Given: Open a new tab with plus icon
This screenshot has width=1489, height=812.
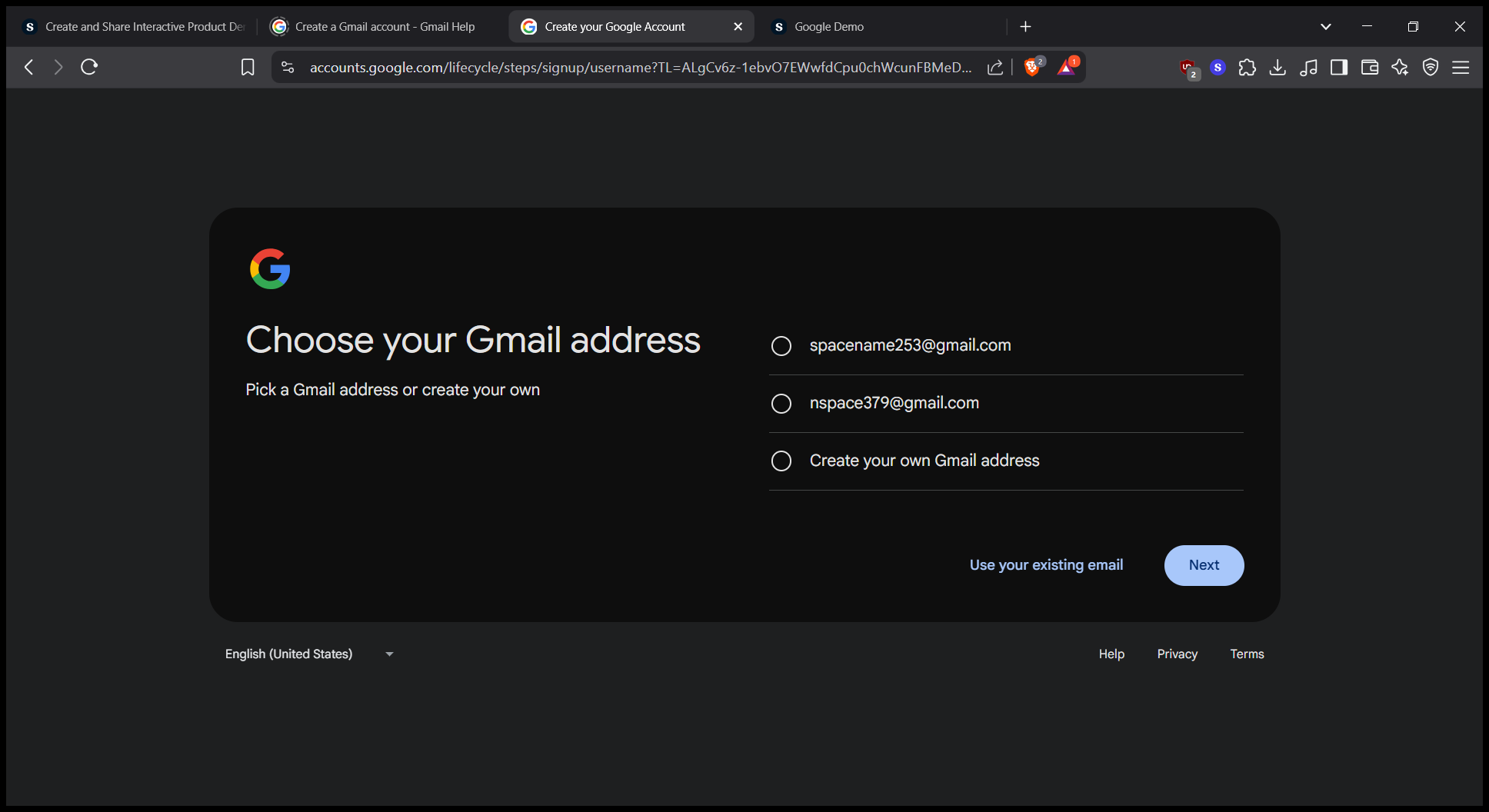Looking at the screenshot, I should (1025, 26).
